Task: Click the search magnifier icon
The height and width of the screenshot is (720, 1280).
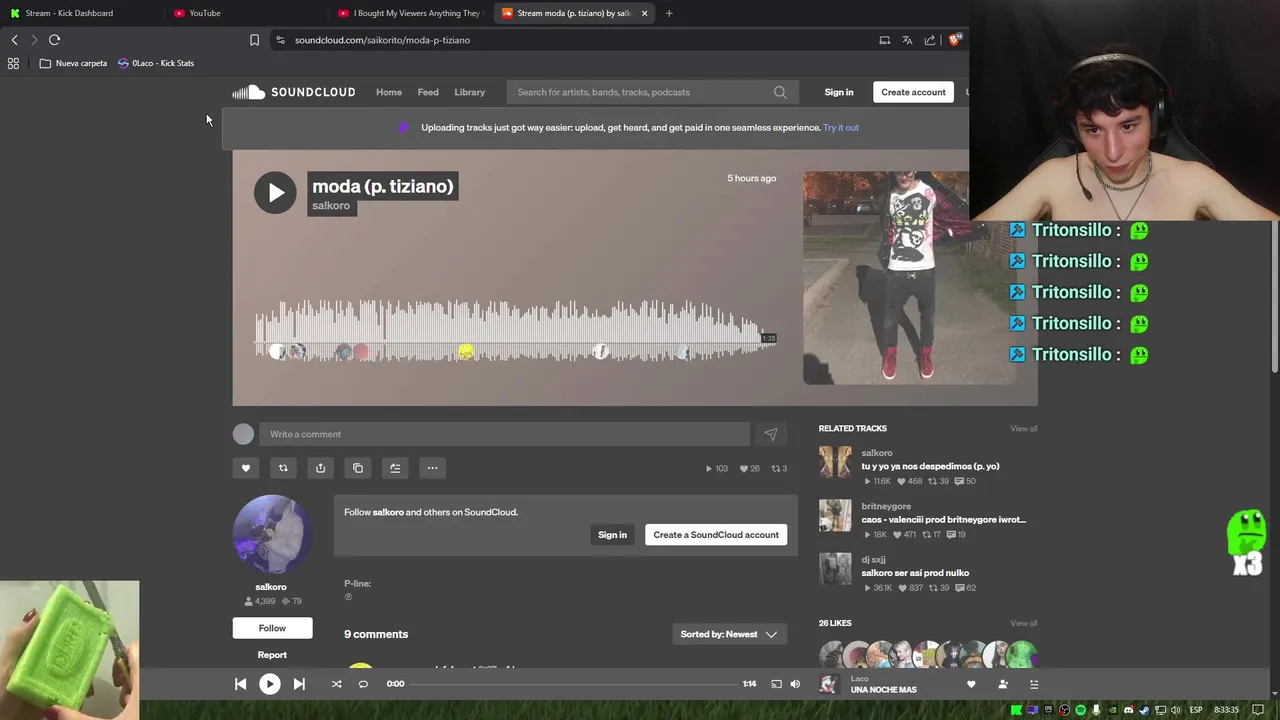Action: click(780, 92)
